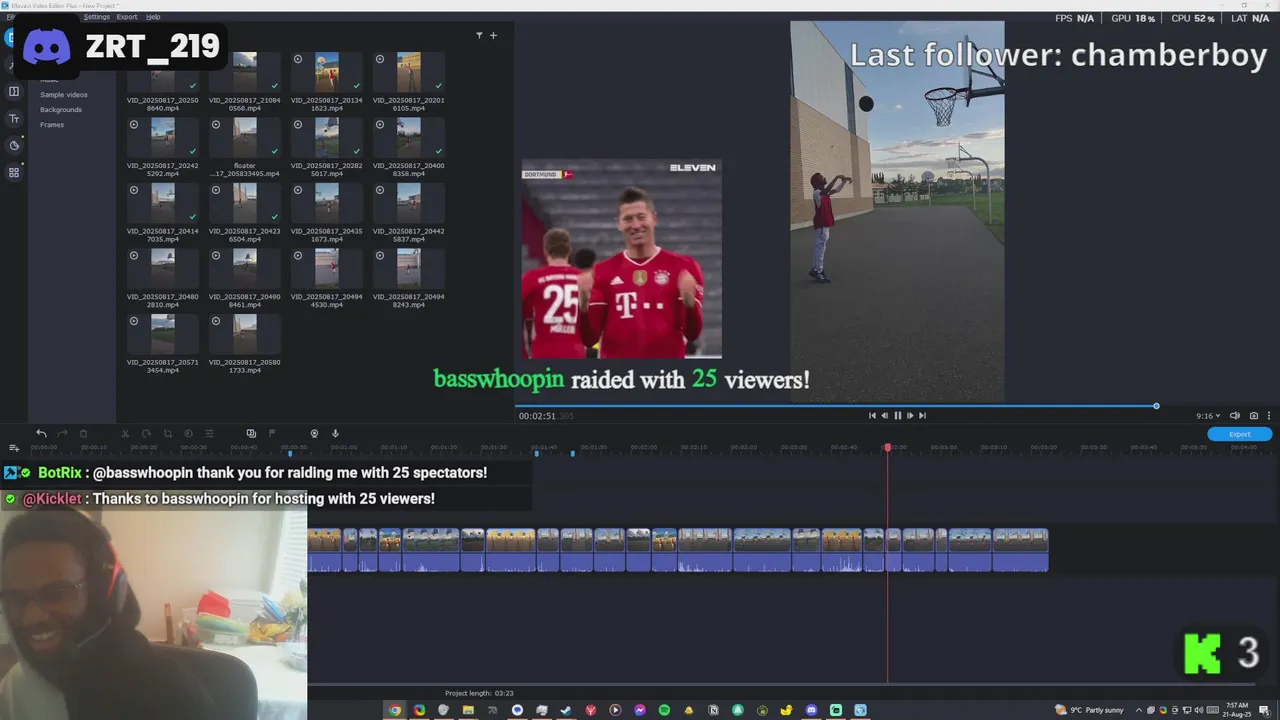Select thumbnail VID_20250817_205801733.mp4
This screenshot has width=1280, height=720.
pos(245,334)
